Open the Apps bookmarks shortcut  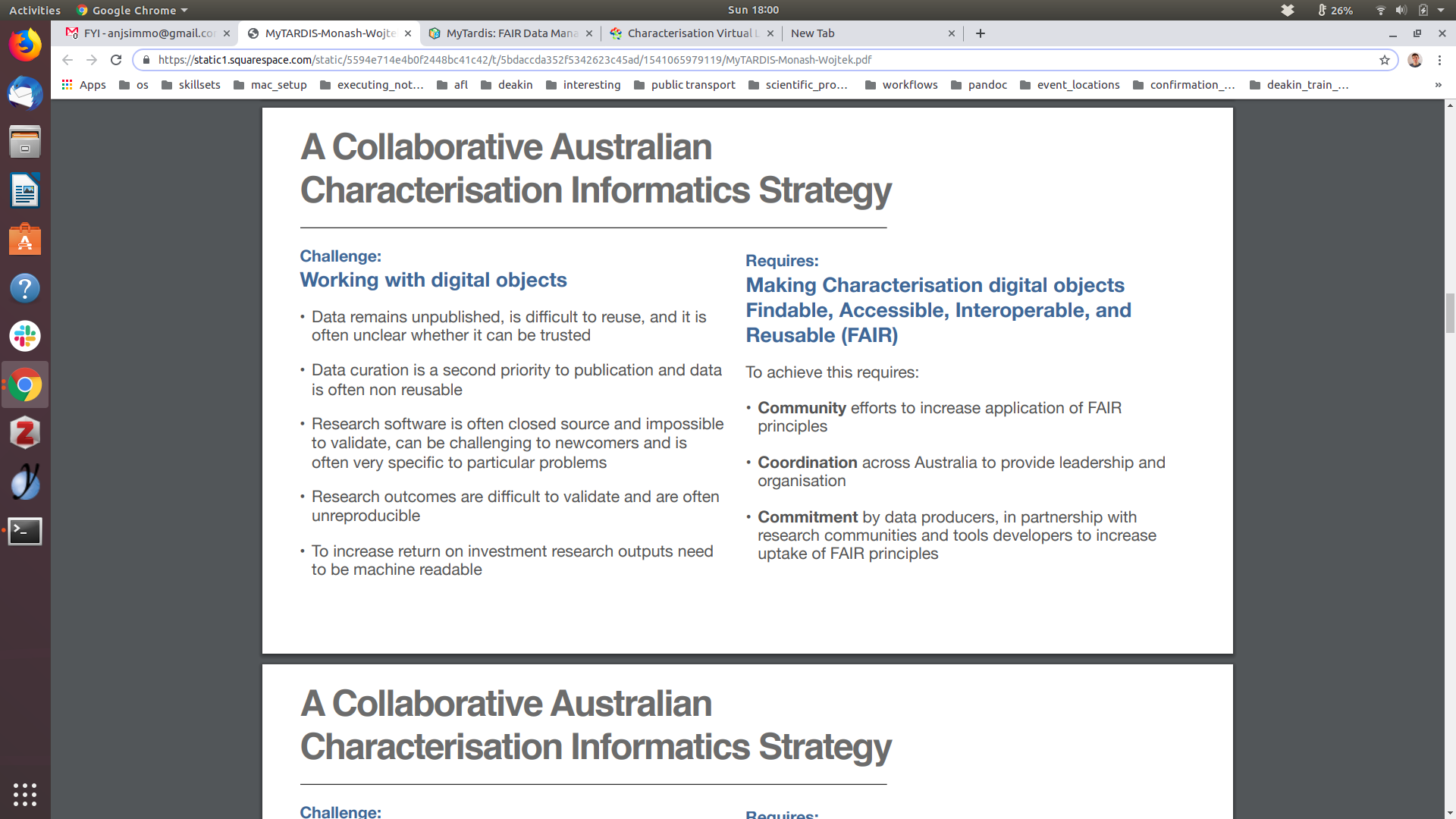point(83,85)
